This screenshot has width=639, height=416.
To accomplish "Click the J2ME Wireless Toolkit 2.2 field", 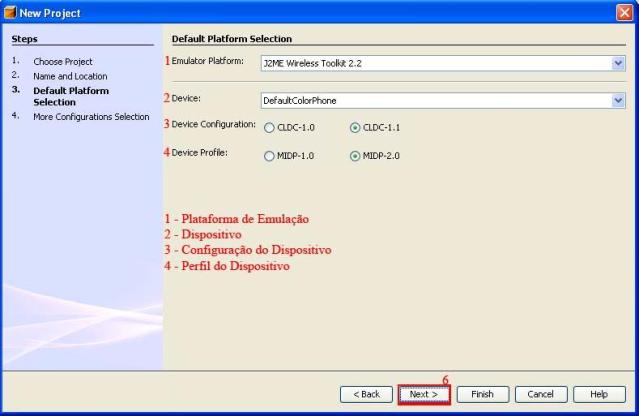I will (x=443, y=63).
